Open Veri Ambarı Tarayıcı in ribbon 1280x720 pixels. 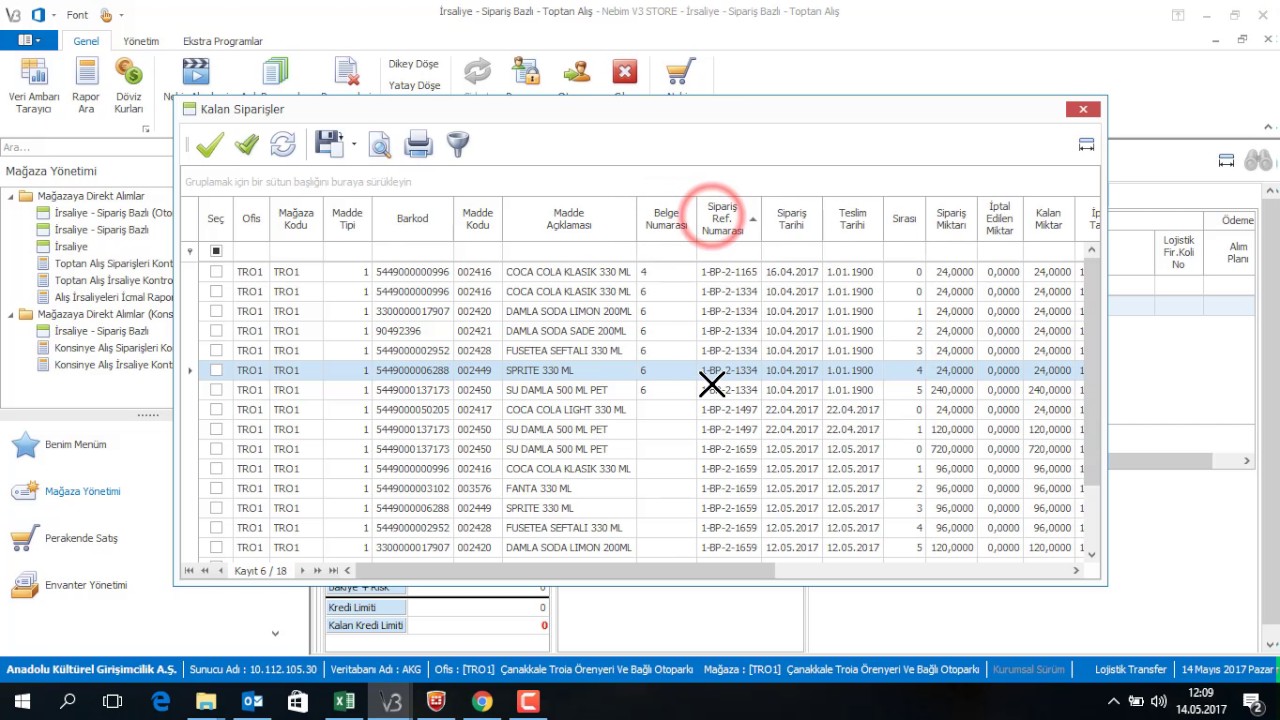34,85
